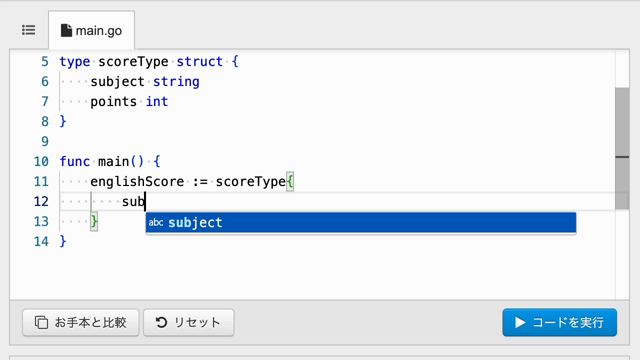Switch to the main.go tab
The height and width of the screenshot is (360, 640).
point(91,30)
